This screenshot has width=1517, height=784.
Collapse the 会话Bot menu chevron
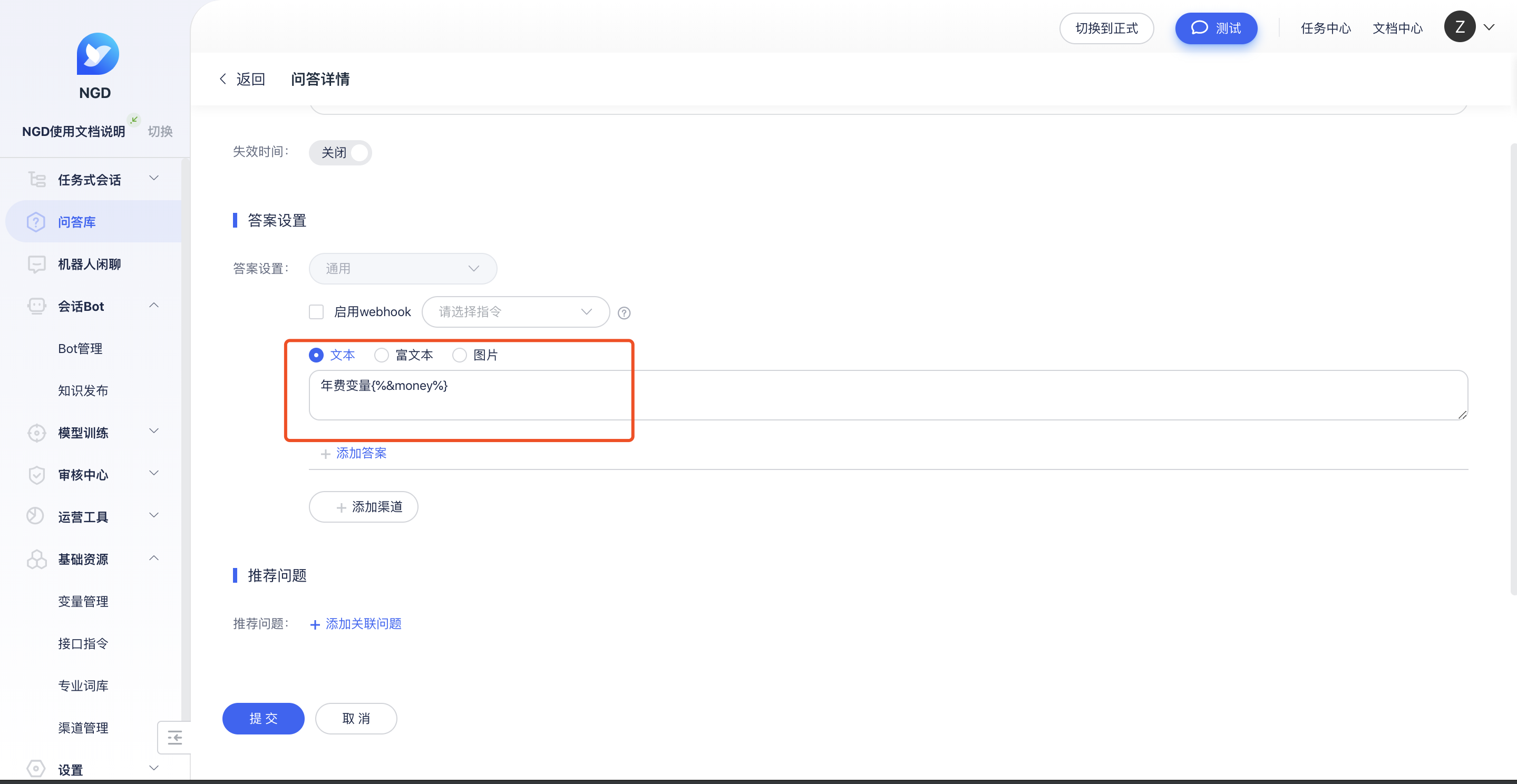pyautogui.click(x=154, y=305)
